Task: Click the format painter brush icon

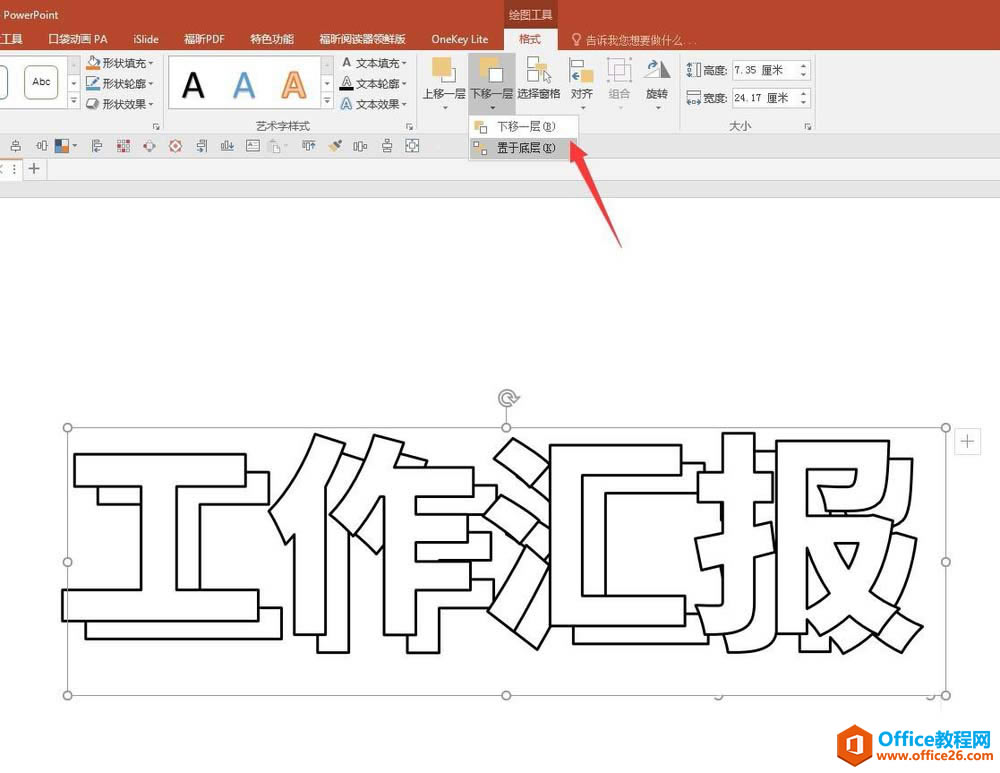Action: [x=335, y=146]
